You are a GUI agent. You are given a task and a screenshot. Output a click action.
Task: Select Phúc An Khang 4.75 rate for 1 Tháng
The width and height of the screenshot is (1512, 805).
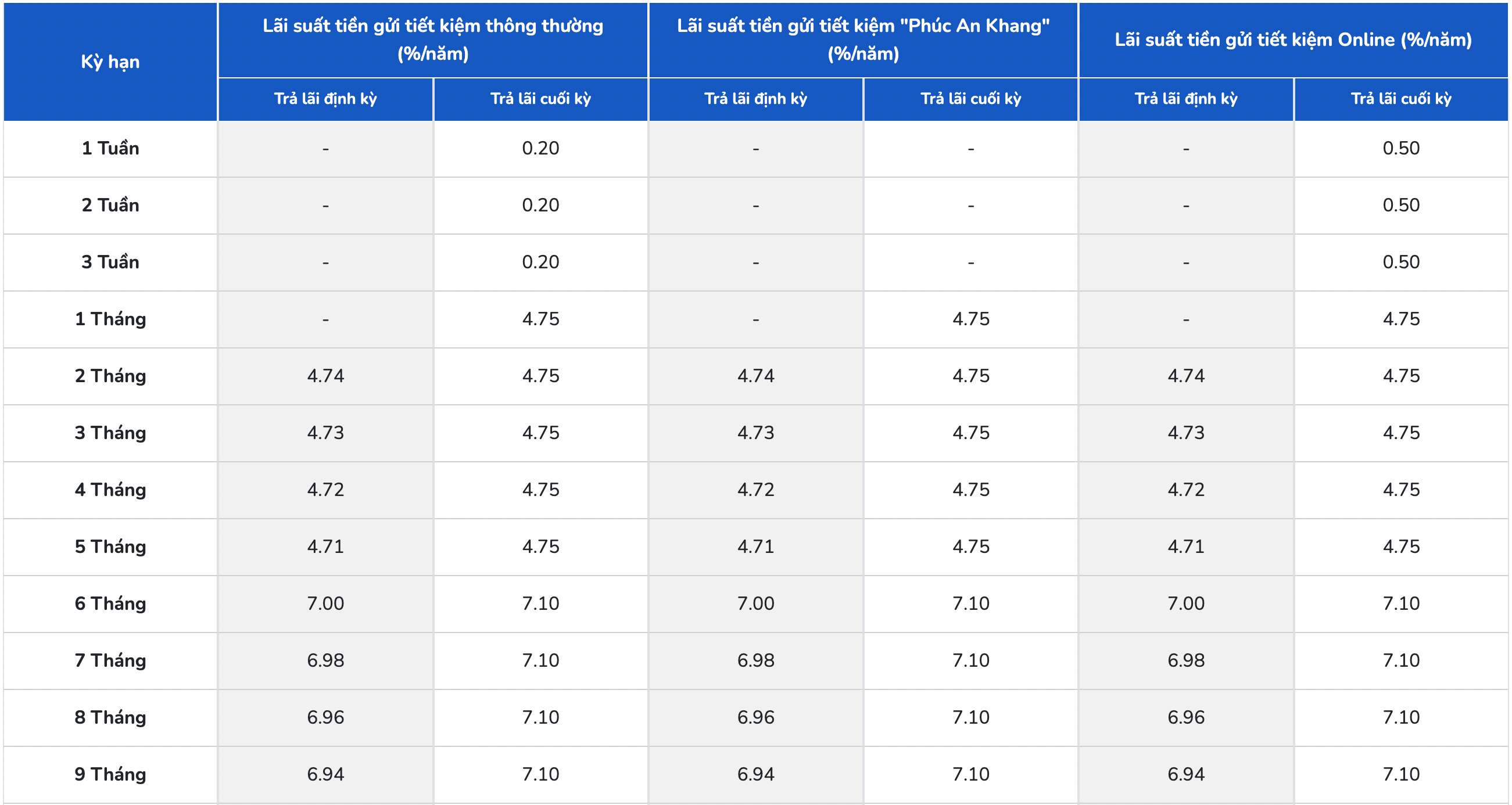[x=971, y=319]
